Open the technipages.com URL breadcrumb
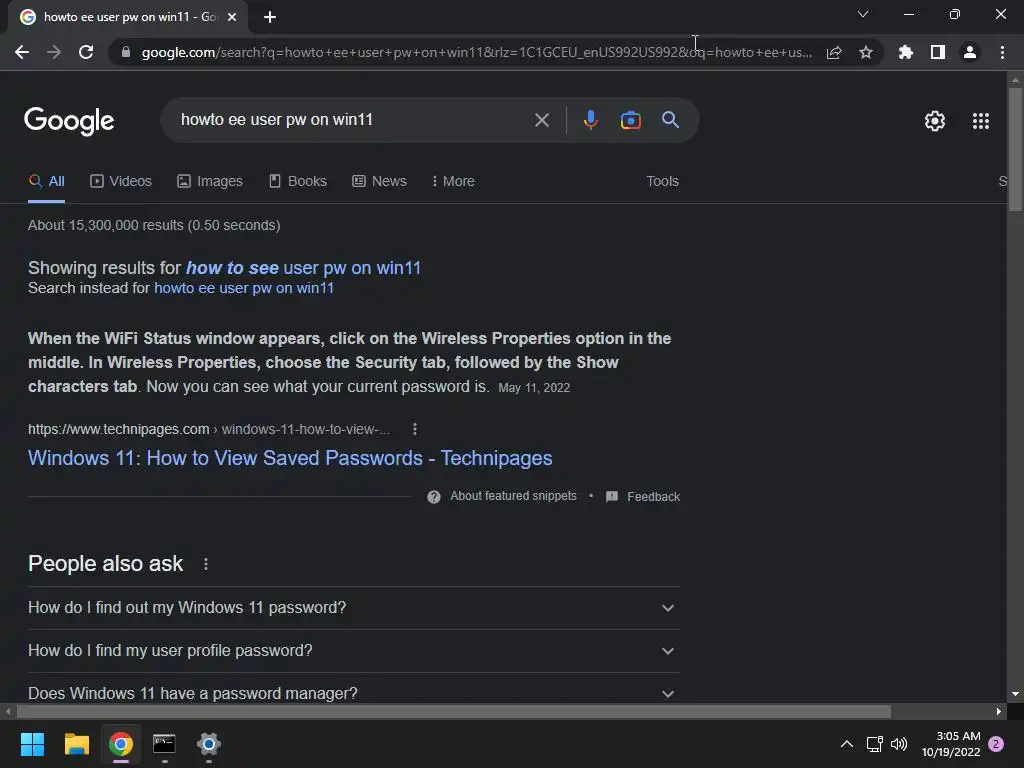This screenshot has width=1024, height=768. tap(209, 429)
